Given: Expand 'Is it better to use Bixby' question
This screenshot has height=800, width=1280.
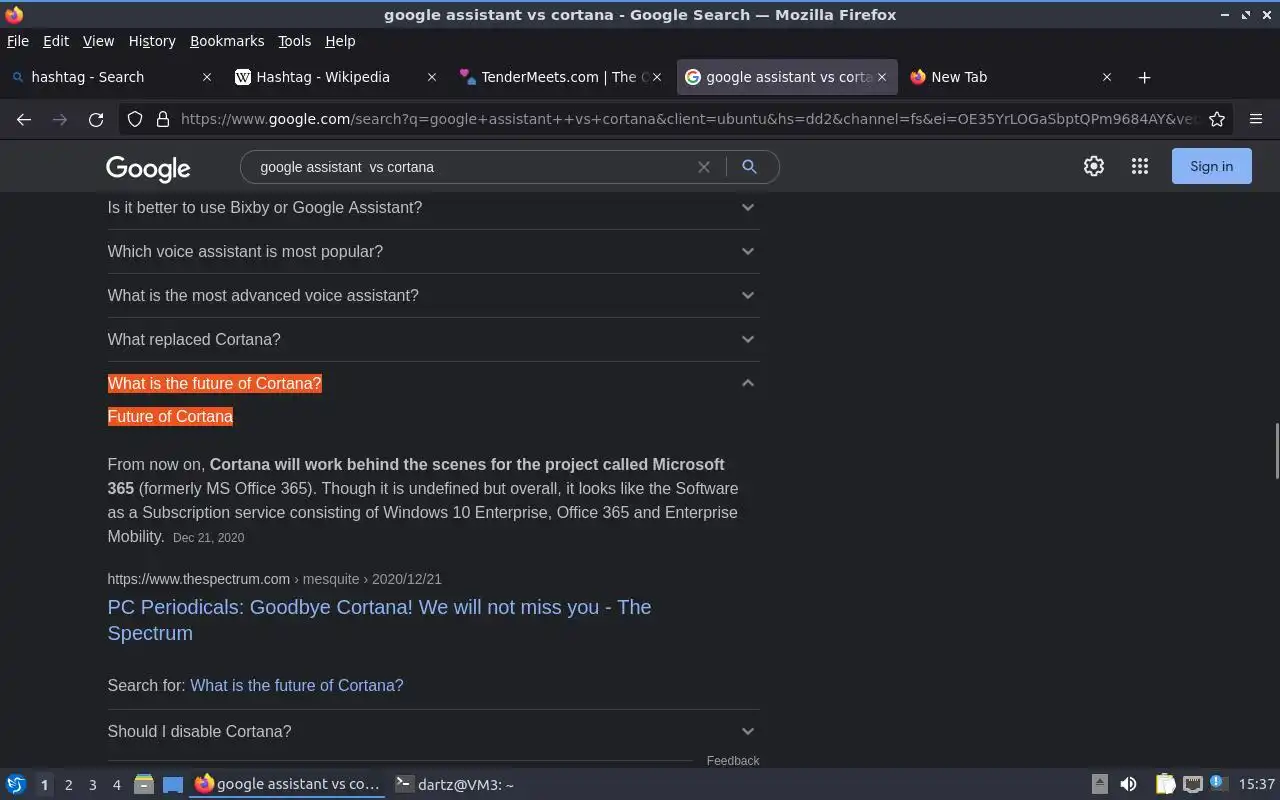Looking at the screenshot, I should pyautogui.click(x=433, y=207).
